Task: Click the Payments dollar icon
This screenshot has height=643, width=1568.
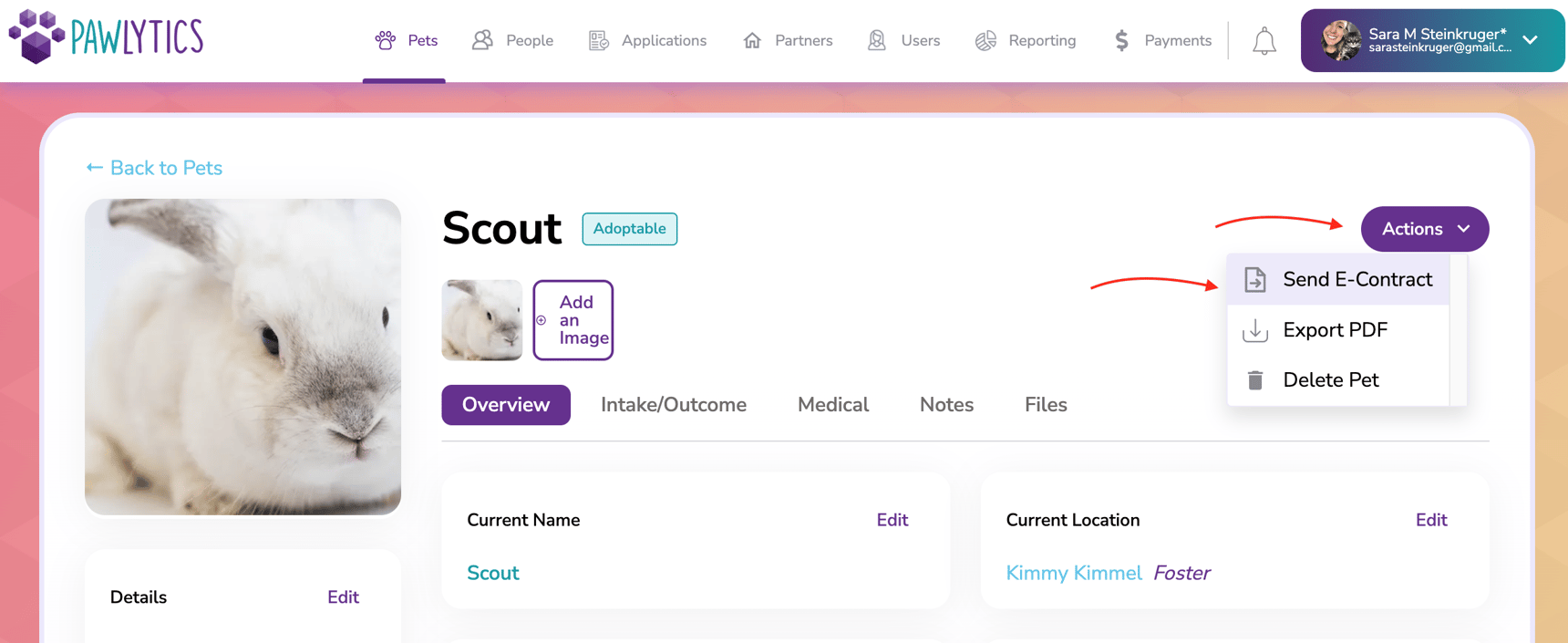Action: pyautogui.click(x=1119, y=40)
